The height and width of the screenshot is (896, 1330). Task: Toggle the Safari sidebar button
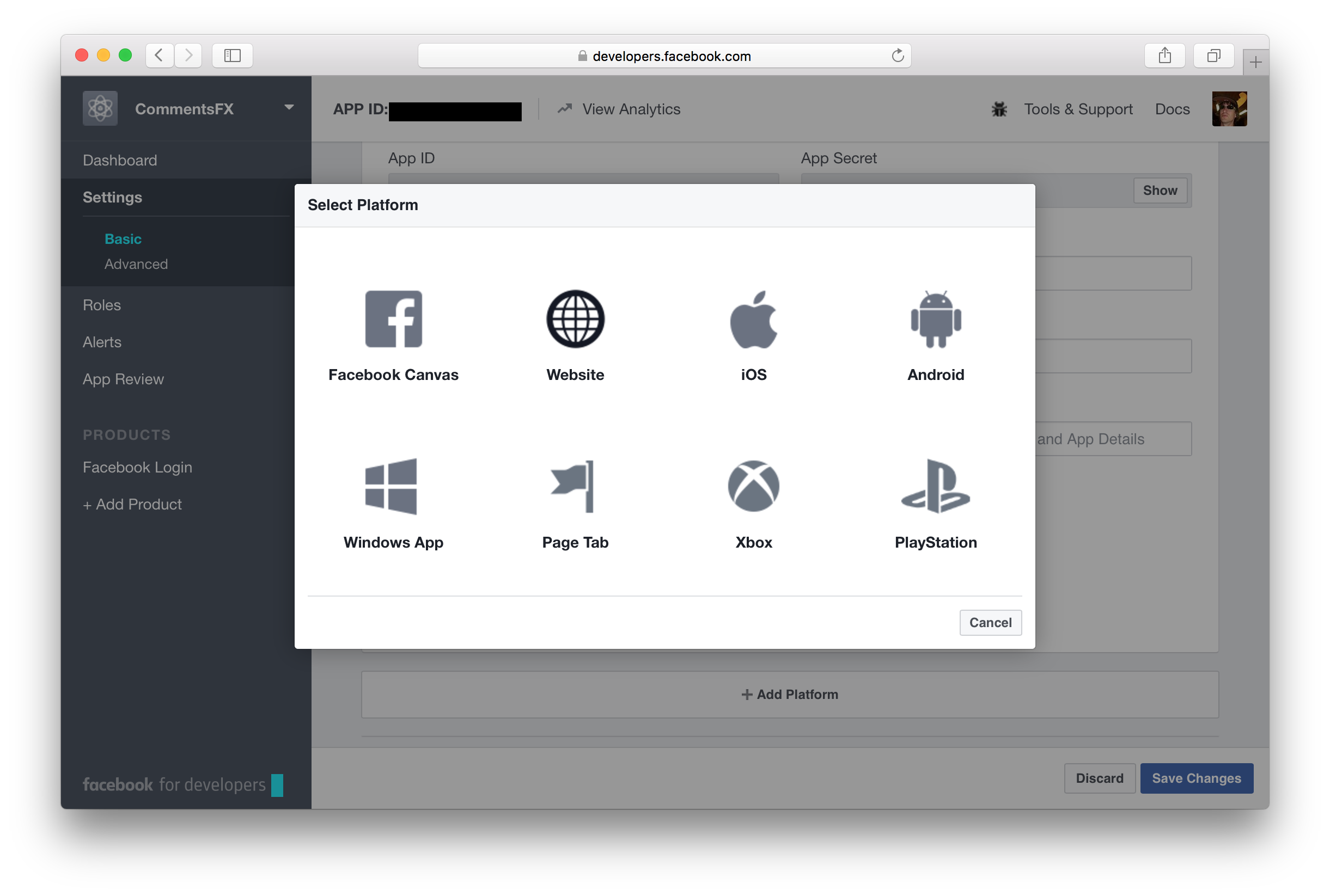tap(232, 56)
